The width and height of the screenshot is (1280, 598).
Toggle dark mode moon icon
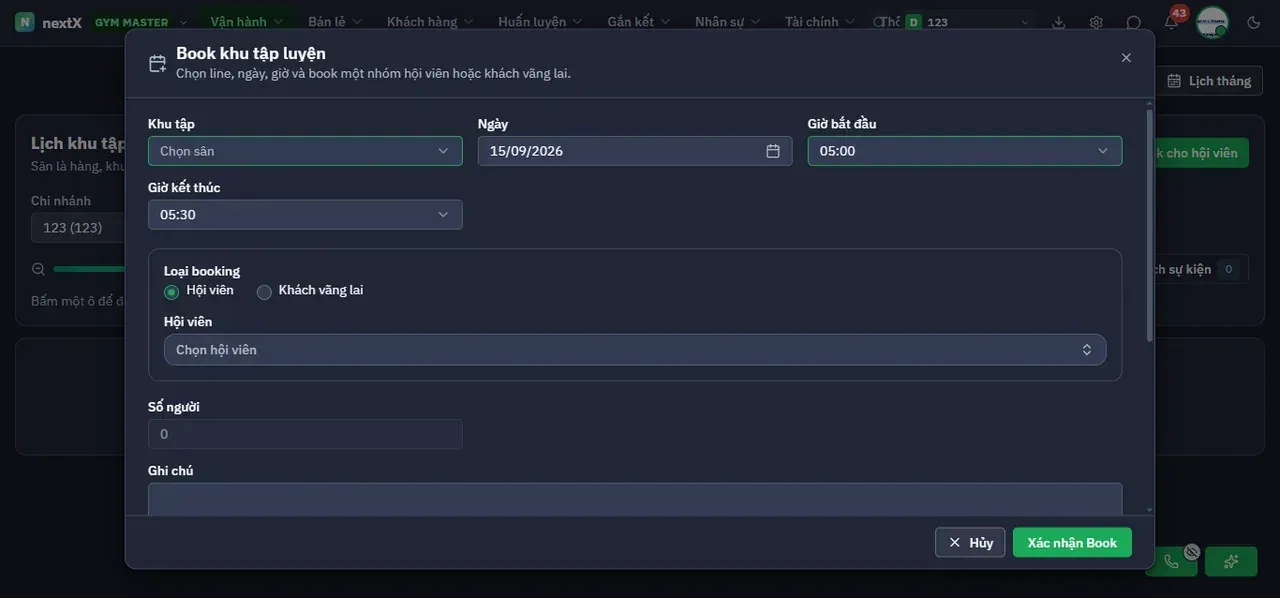tap(1254, 22)
